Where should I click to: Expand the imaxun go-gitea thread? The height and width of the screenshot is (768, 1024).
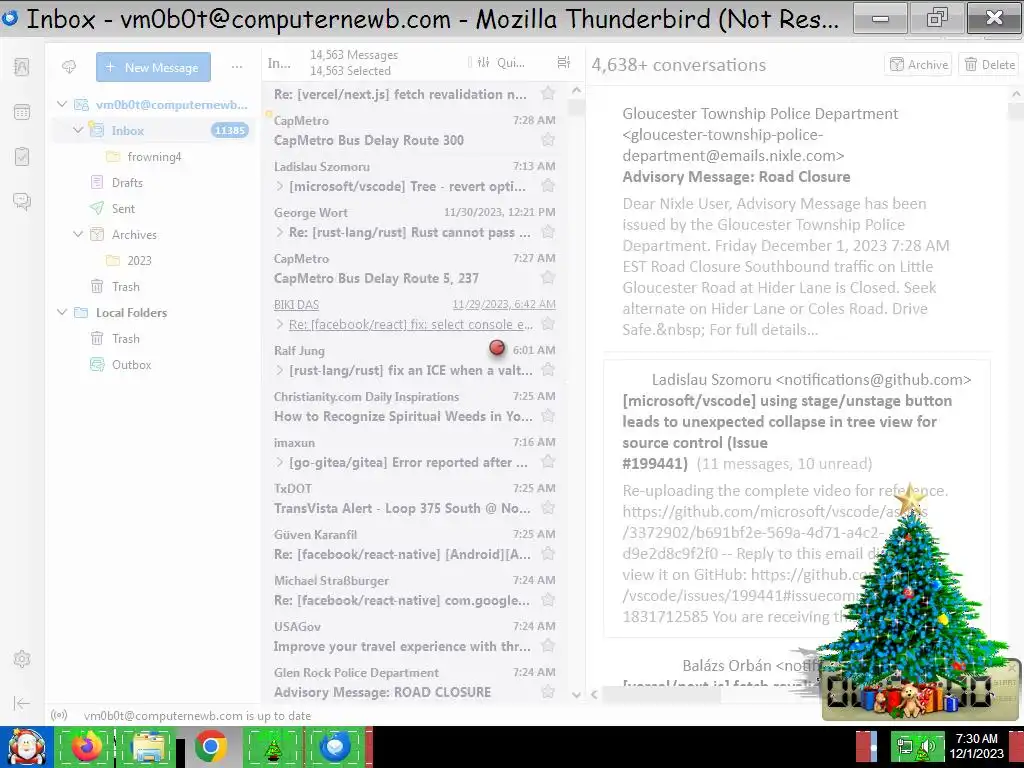(x=280, y=462)
